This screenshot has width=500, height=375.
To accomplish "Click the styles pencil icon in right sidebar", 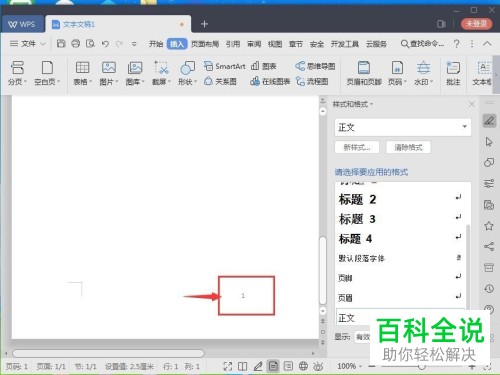I will pos(489,121).
